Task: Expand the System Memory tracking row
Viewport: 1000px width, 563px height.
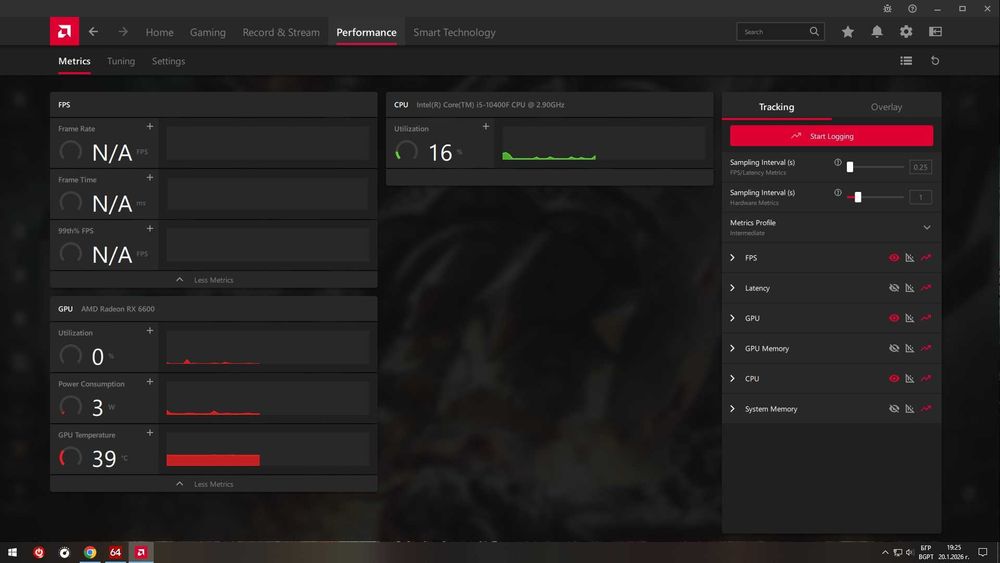Action: click(732, 409)
